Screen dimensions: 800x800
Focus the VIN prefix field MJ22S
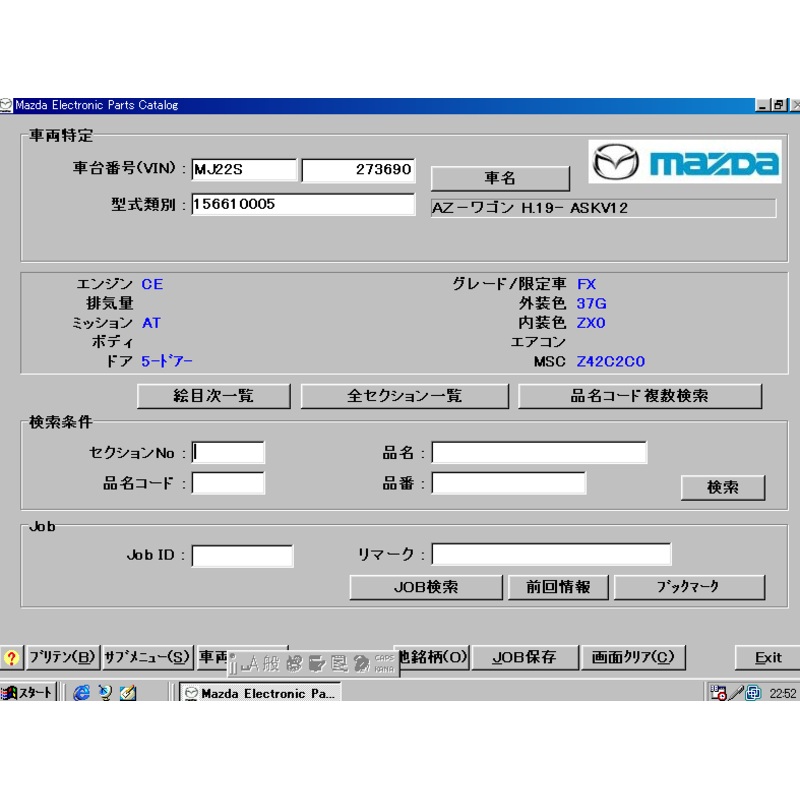click(x=244, y=169)
